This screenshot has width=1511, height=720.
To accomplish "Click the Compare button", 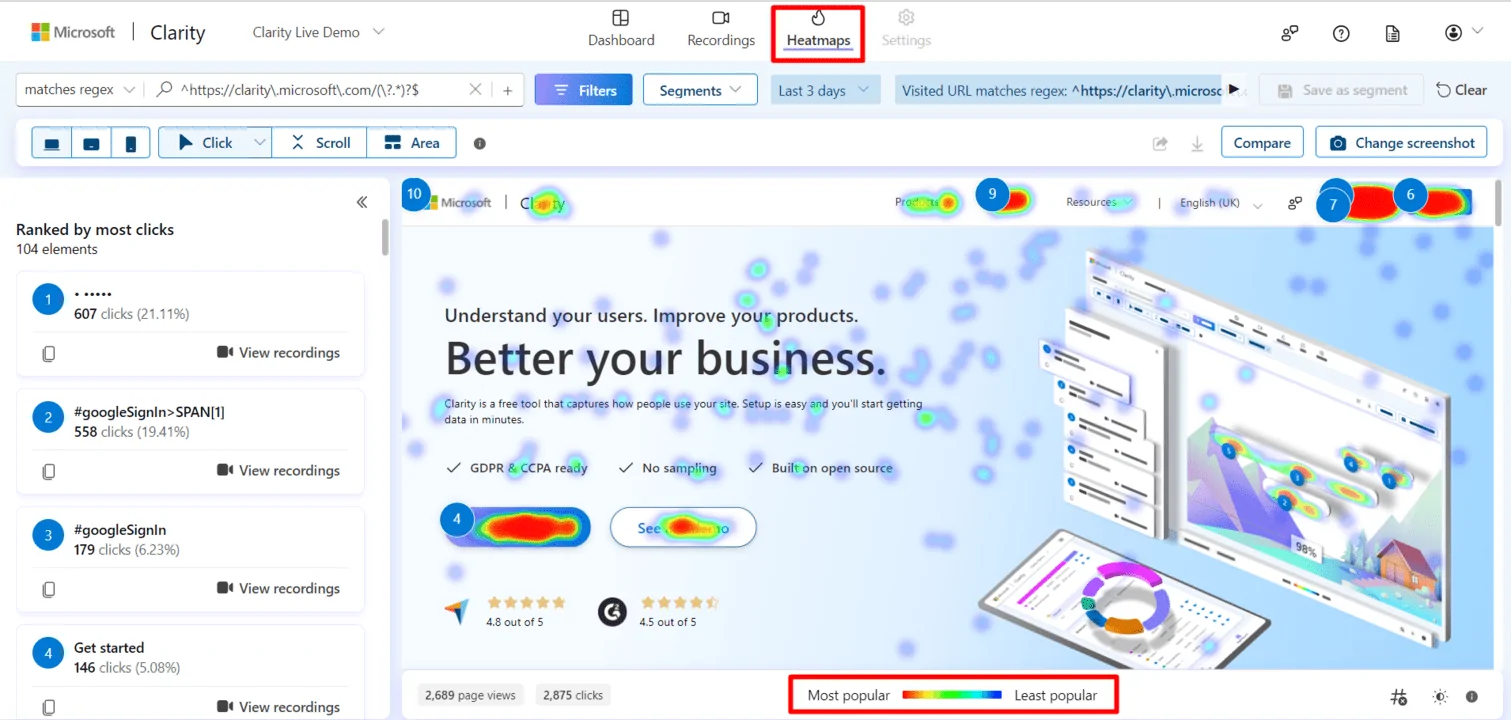I will (x=1261, y=143).
